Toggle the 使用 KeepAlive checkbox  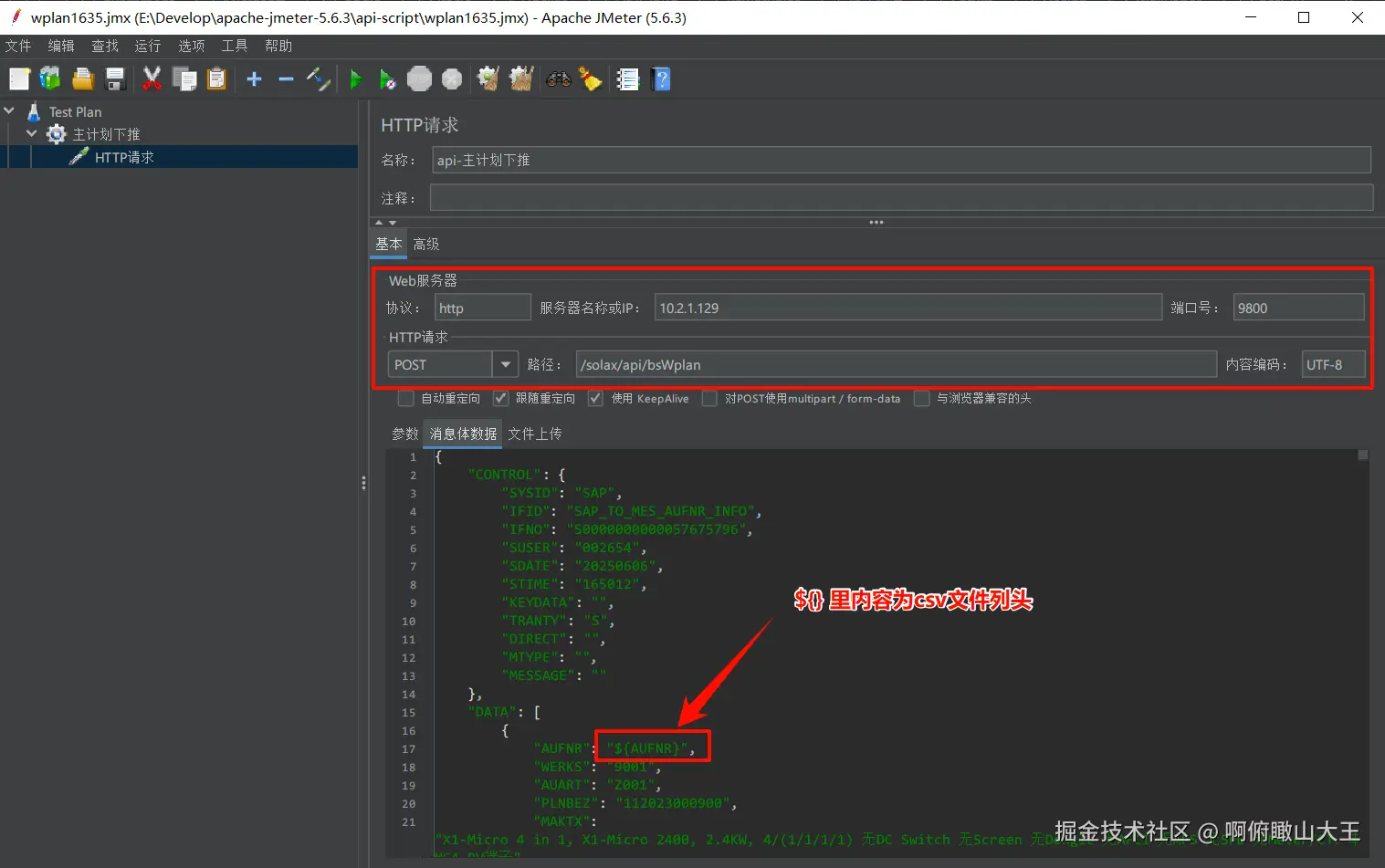click(x=595, y=398)
